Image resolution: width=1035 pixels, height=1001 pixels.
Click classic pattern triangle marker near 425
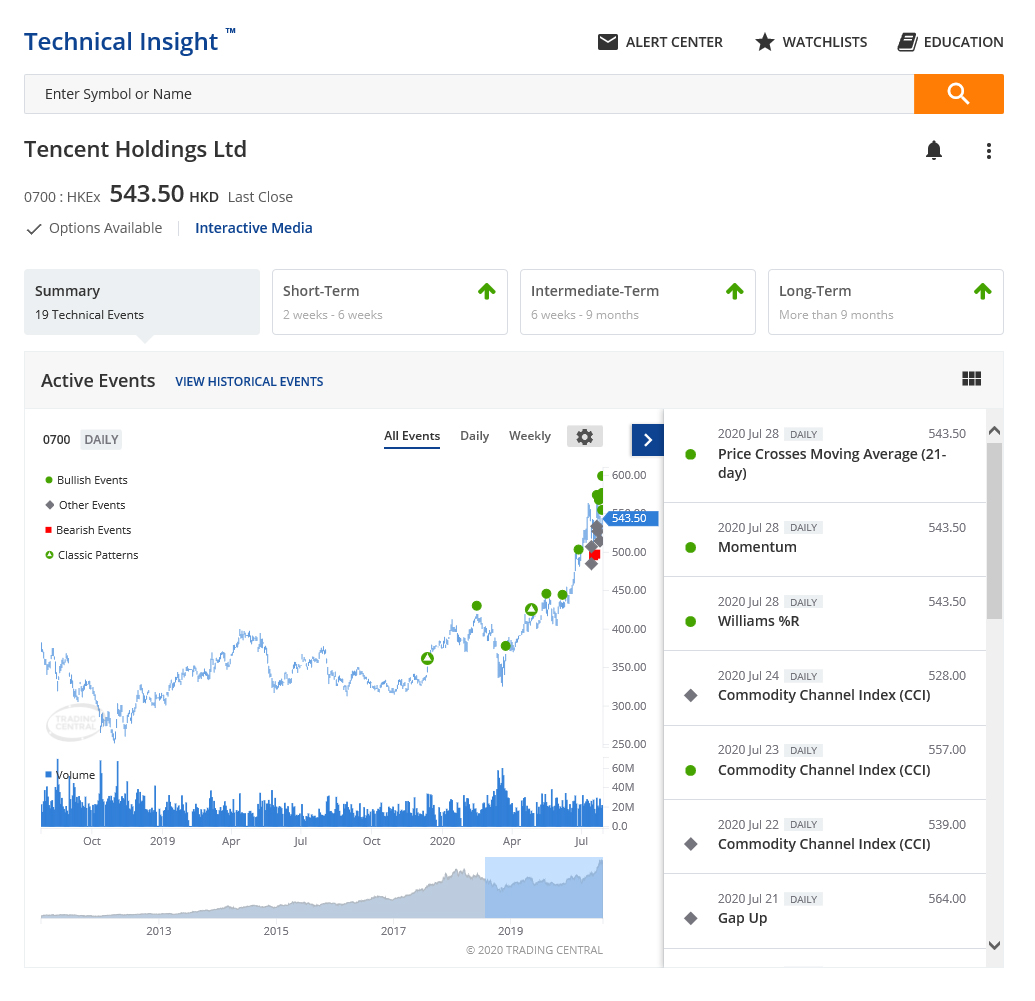click(x=531, y=609)
